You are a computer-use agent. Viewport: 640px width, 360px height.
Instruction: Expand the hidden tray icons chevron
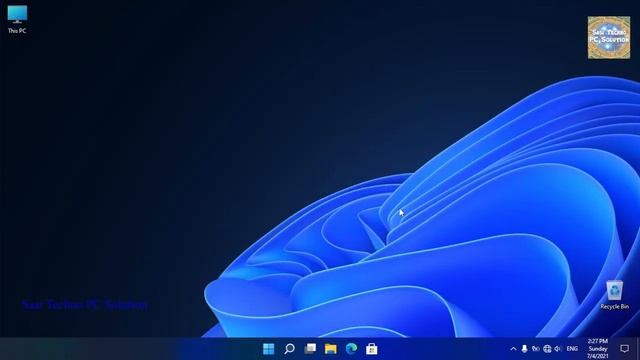[513, 349]
